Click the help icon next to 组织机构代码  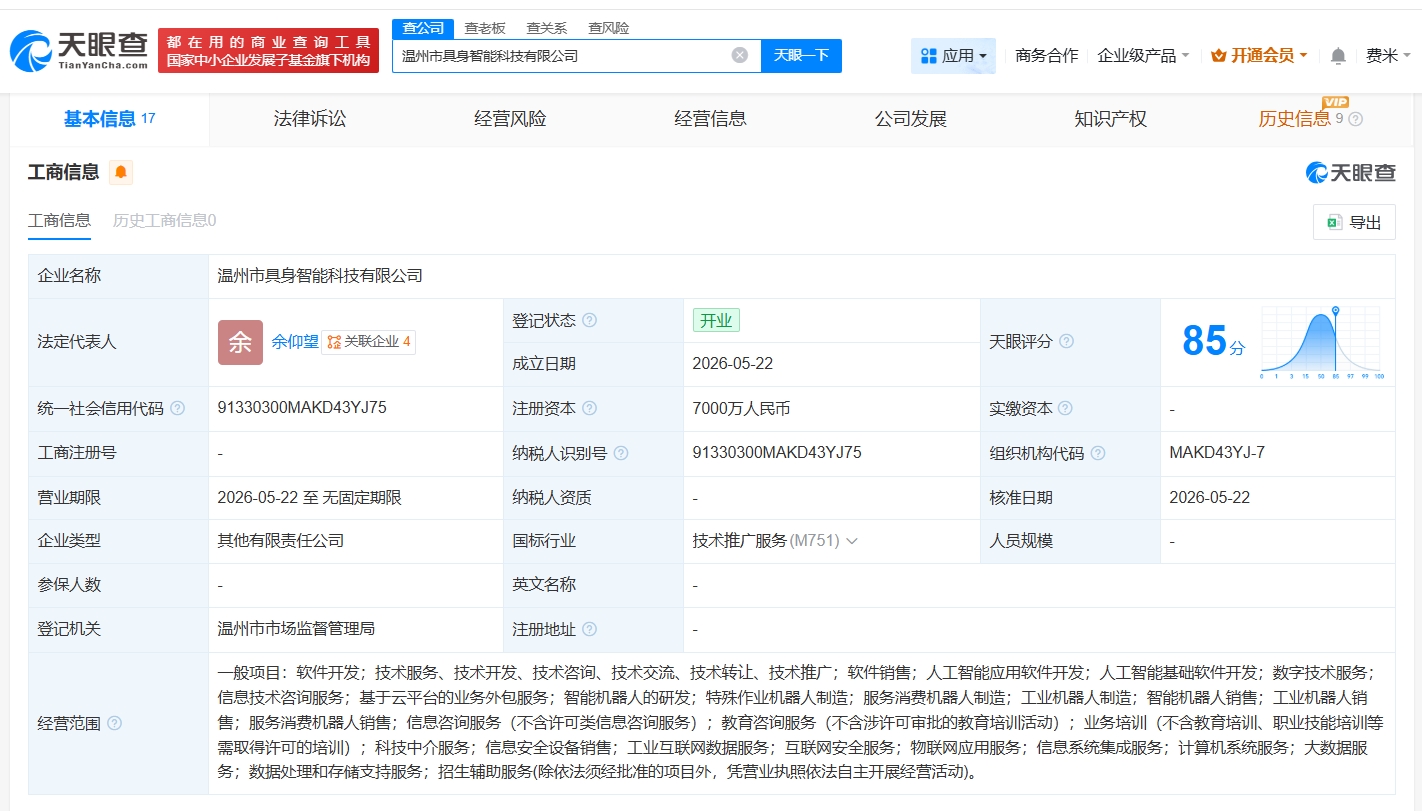click(x=1098, y=453)
